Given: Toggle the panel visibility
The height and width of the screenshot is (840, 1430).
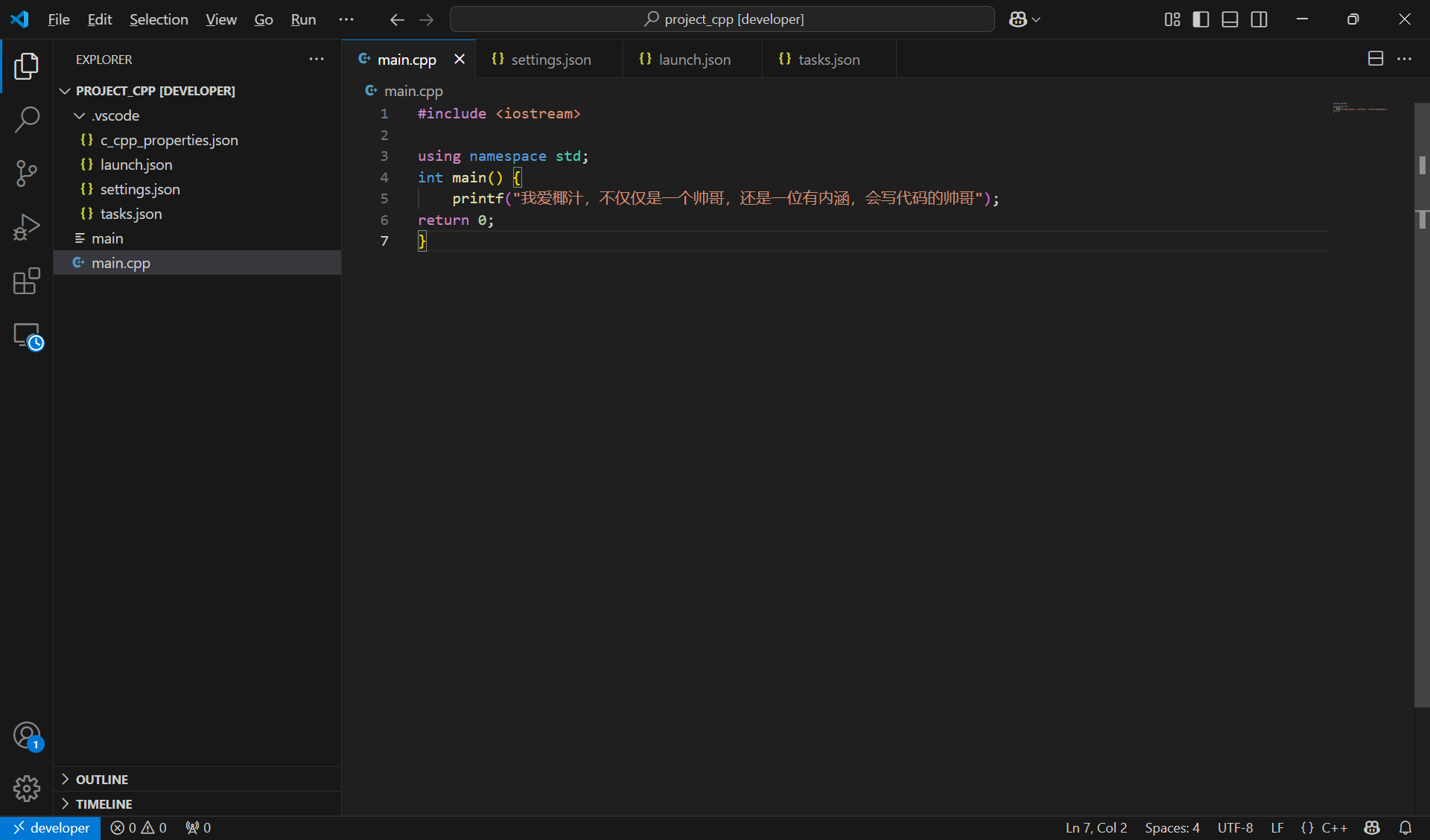Looking at the screenshot, I should click(1230, 19).
